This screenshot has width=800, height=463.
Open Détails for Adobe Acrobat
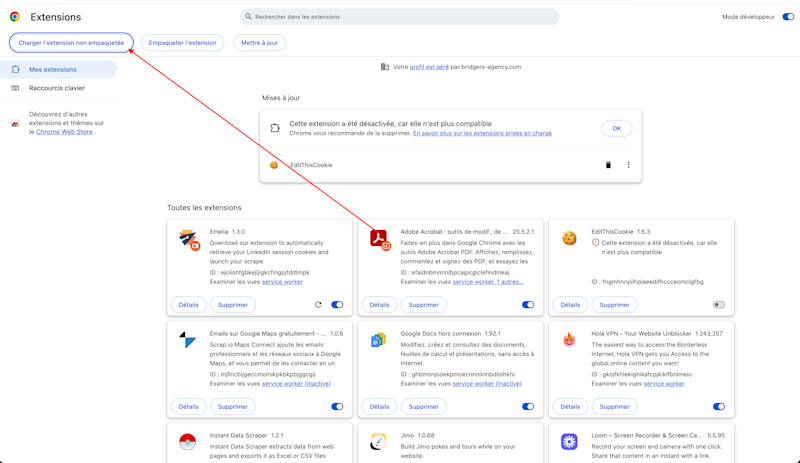click(379, 305)
